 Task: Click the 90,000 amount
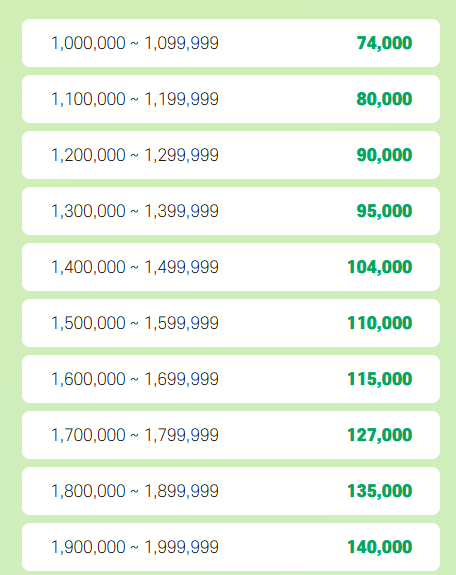pos(384,155)
